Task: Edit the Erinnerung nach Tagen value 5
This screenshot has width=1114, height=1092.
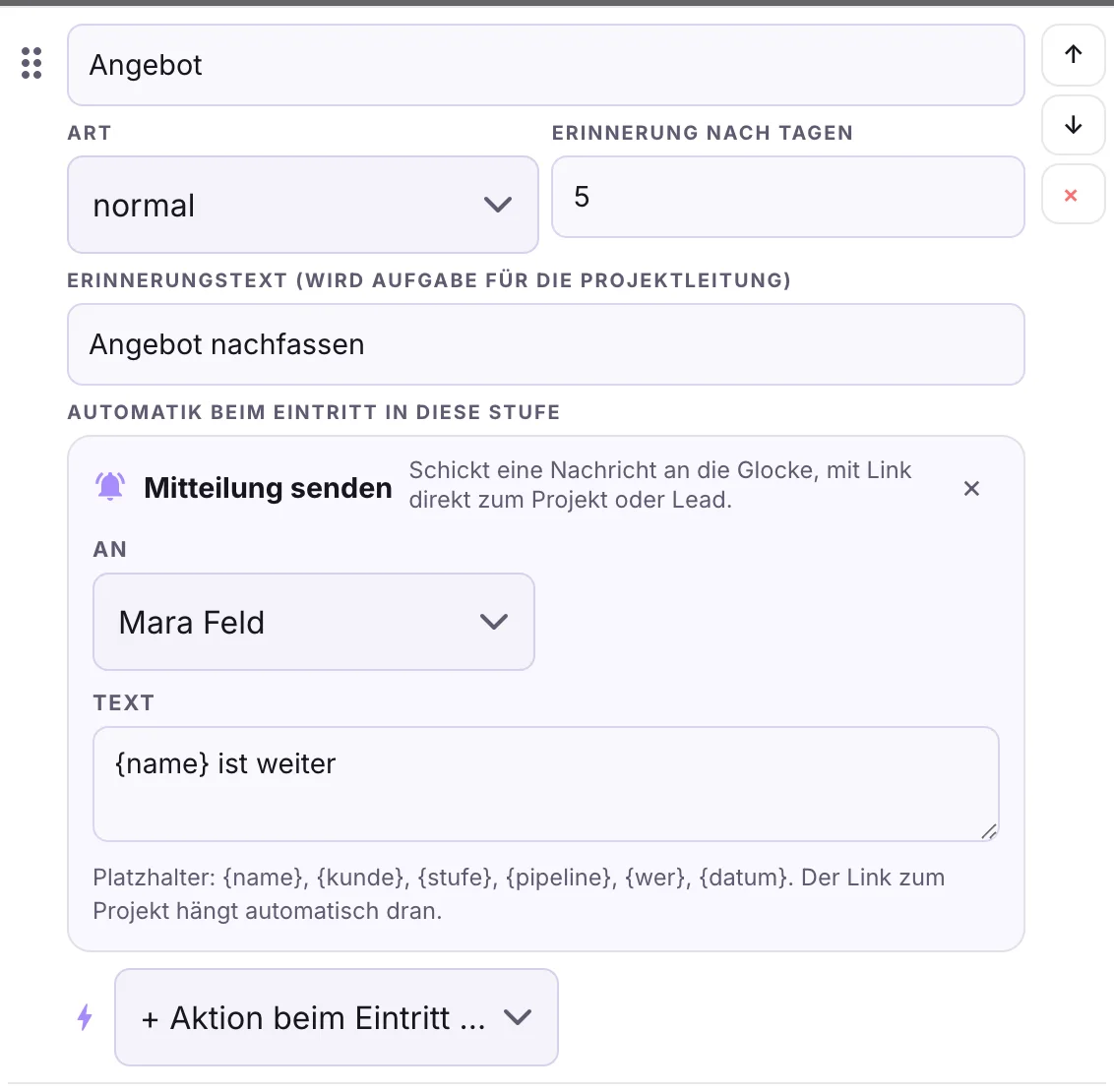Action: [788, 197]
